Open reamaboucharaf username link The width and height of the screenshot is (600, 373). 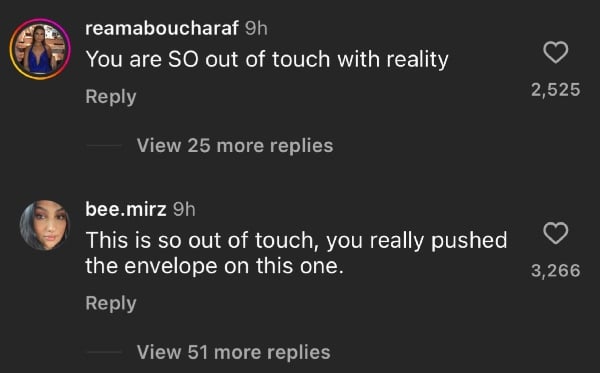tap(162, 29)
